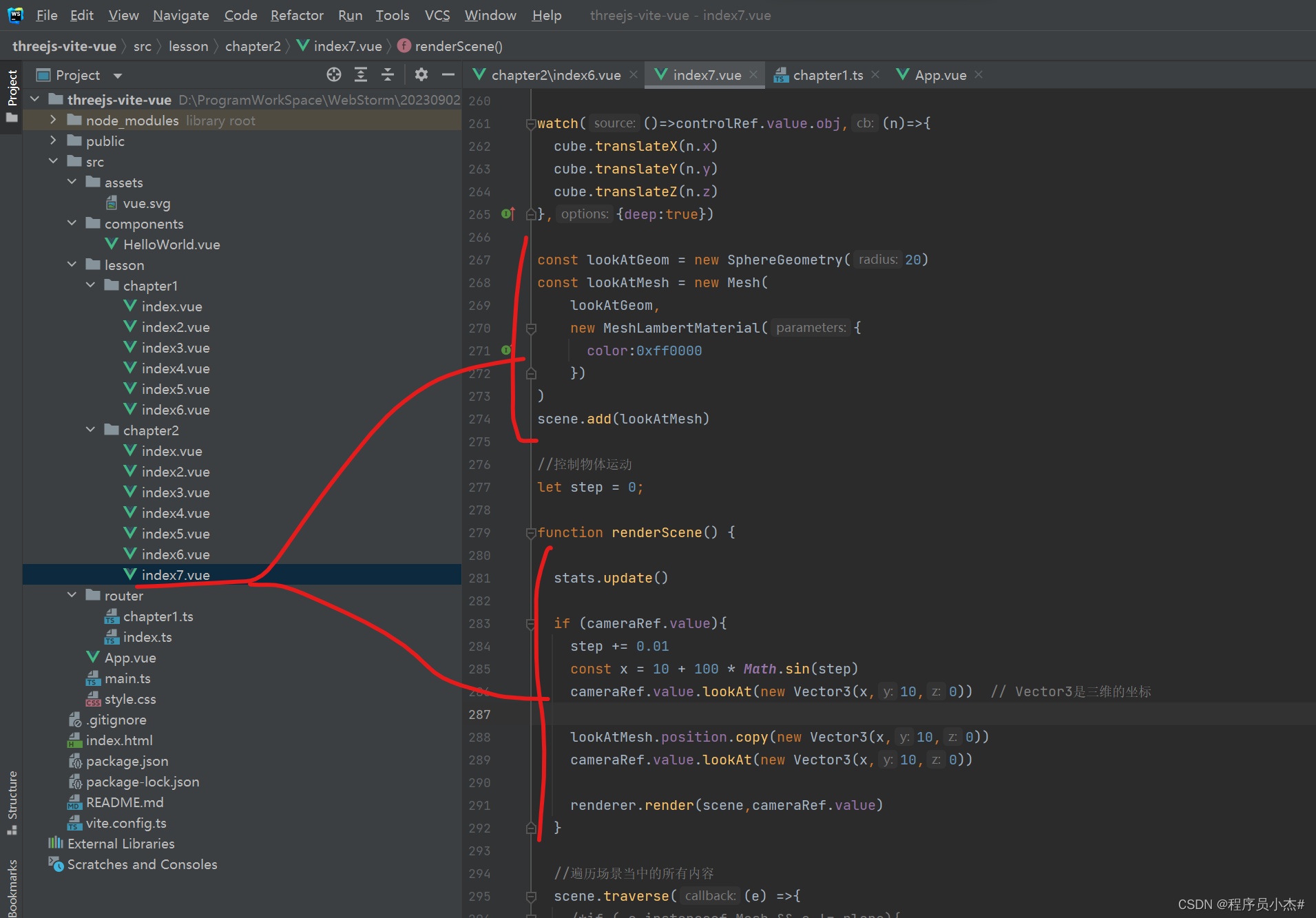Image resolution: width=1316 pixels, height=918 pixels.
Task: Select vue.svg file in assets
Action: [138, 203]
